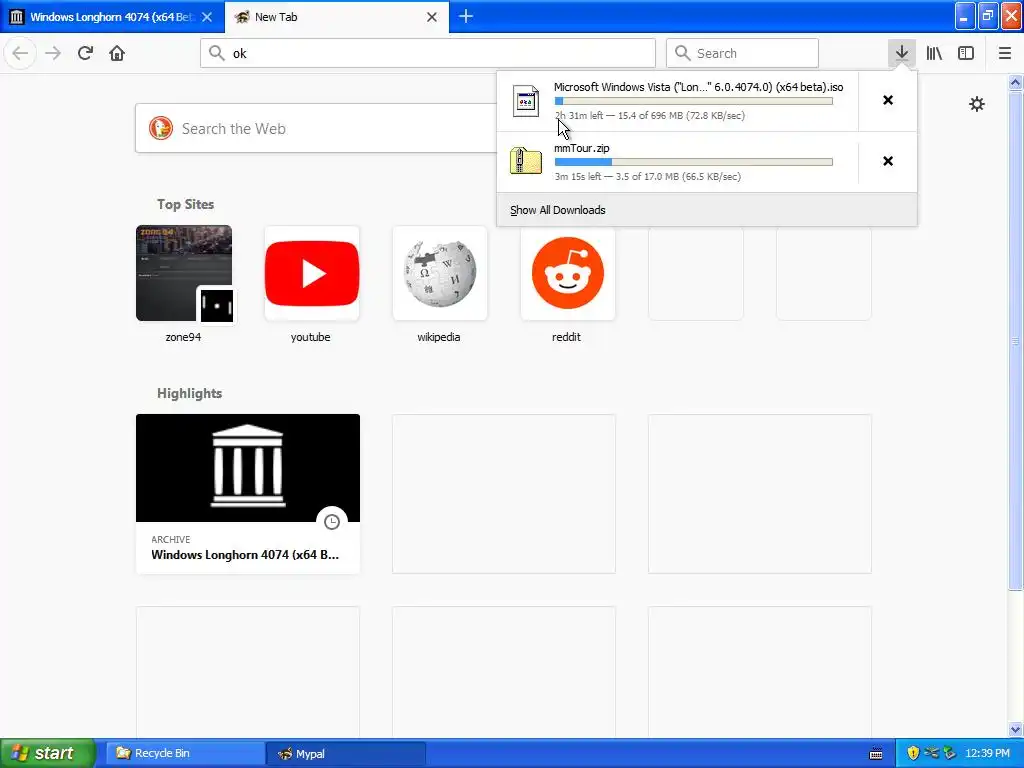Viewport: 1024px width, 768px height.
Task: Toggle the sidebar view icon
Action: (x=966, y=53)
